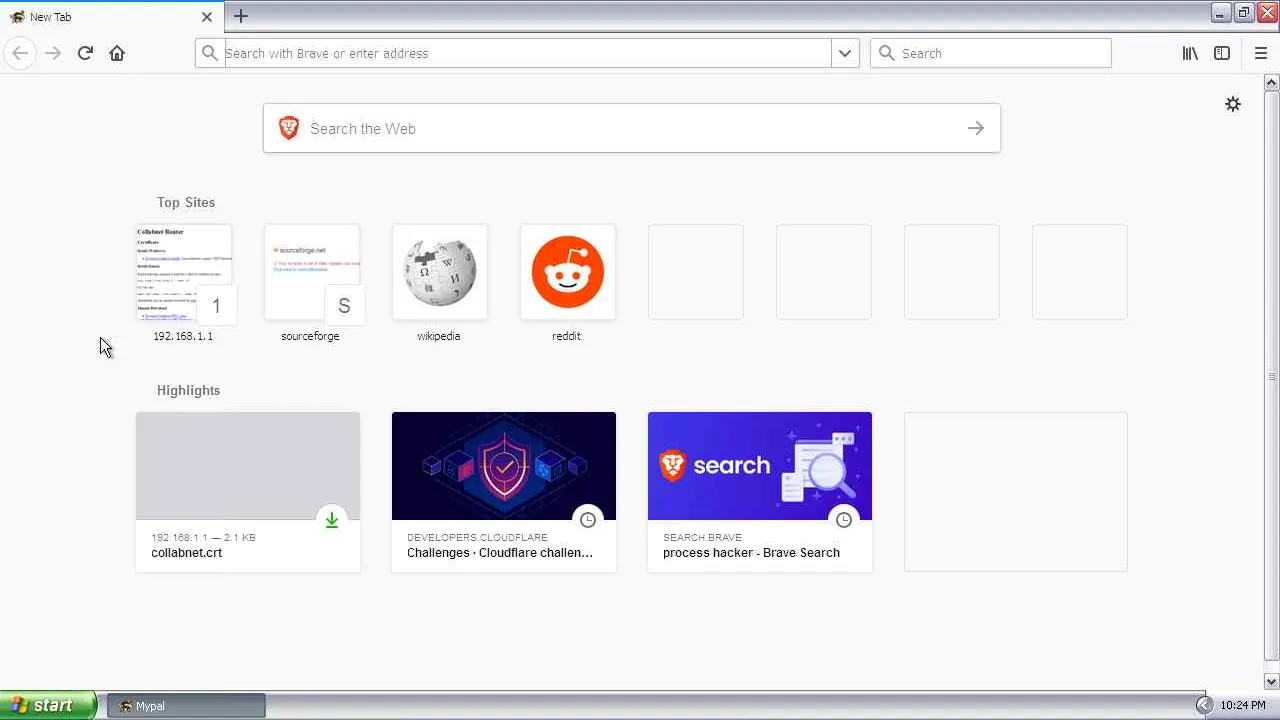Click the taskbar clock showing 10:24 PM
The width and height of the screenshot is (1280, 720).
pyautogui.click(x=1243, y=706)
